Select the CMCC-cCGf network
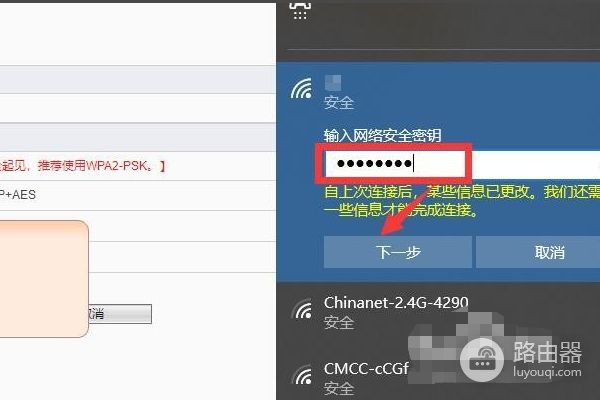Screen dimensions: 600x400 click(438, 377)
